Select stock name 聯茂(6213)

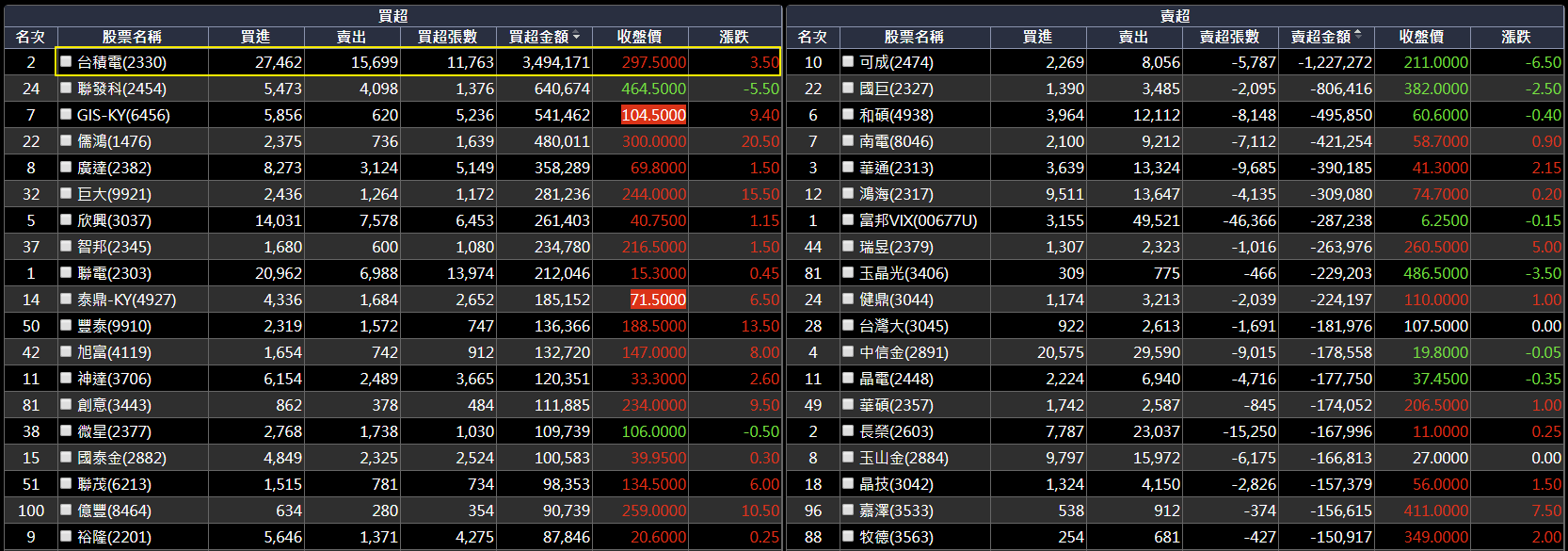tap(114, 483)
